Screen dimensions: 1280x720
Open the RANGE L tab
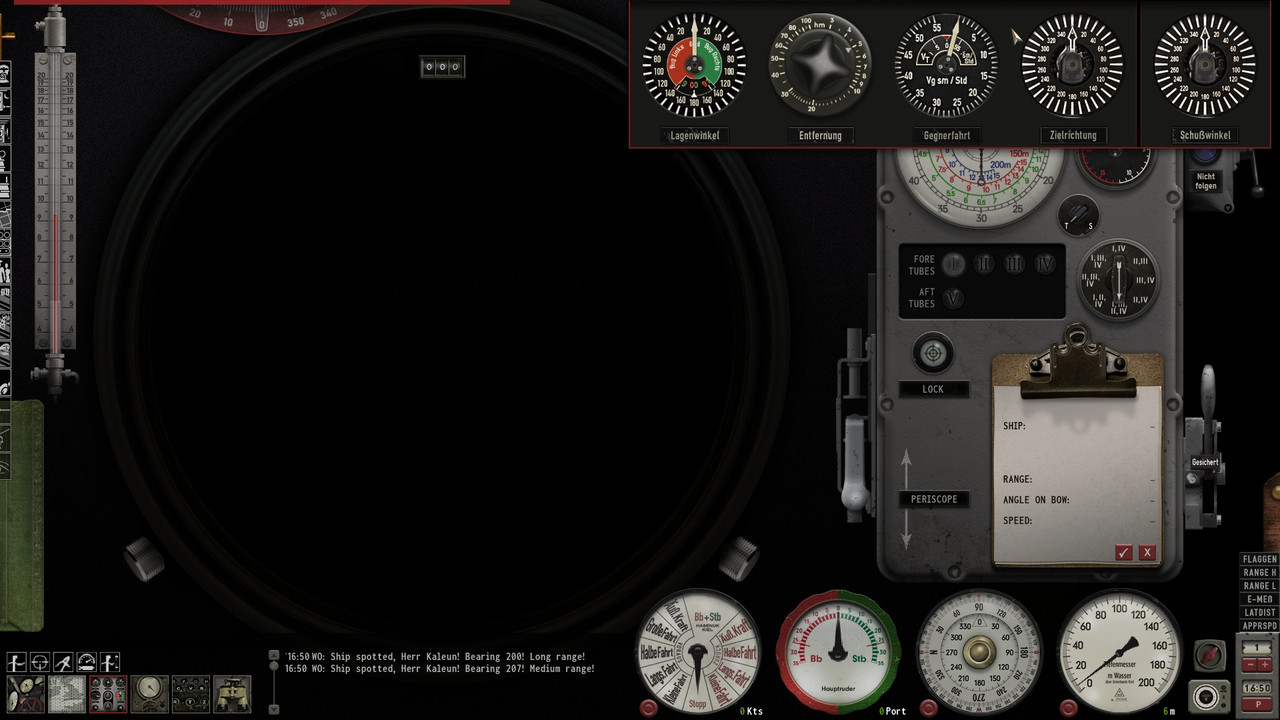(x=1259, y=586)
